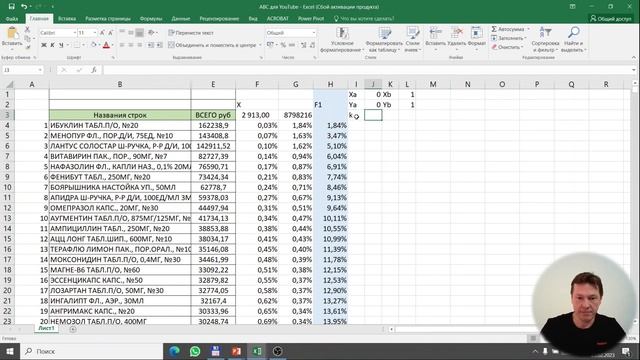Viewport: 640px width, 360px height.
Task: Open Условное форматирование conditional formatting
Action: pos(342,39)
